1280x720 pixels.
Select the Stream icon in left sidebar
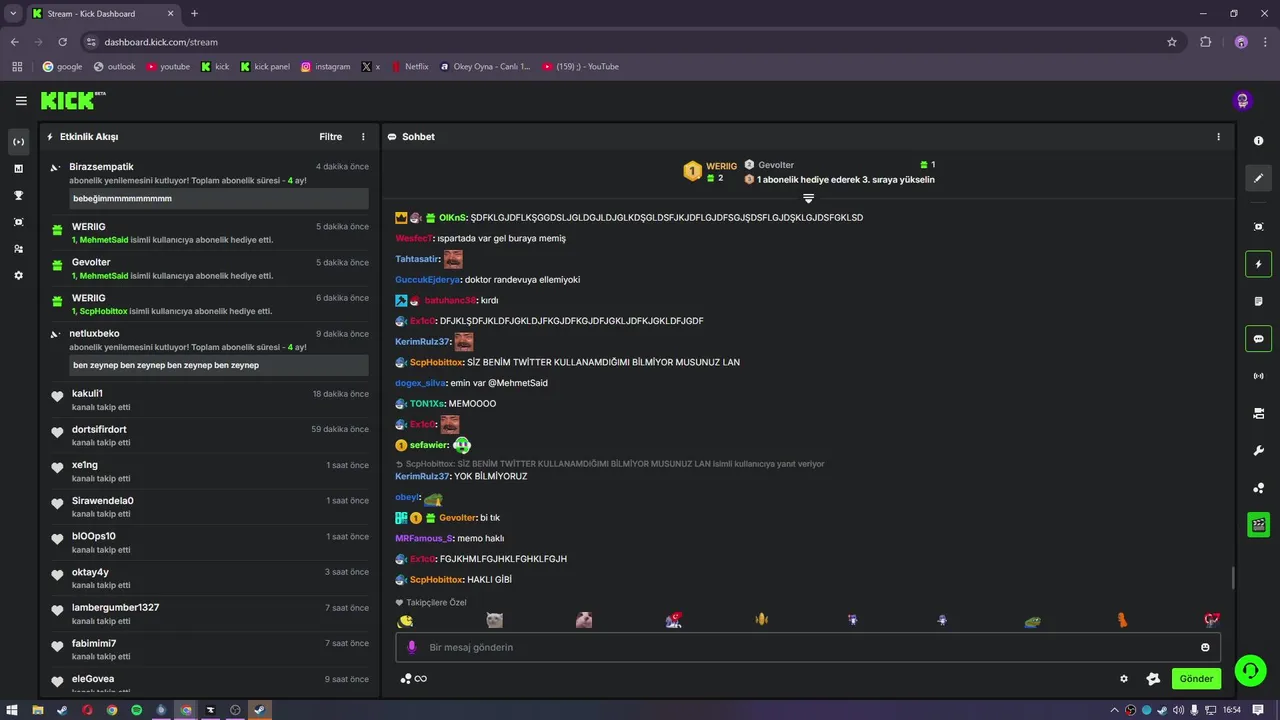(x=18, y=142)
